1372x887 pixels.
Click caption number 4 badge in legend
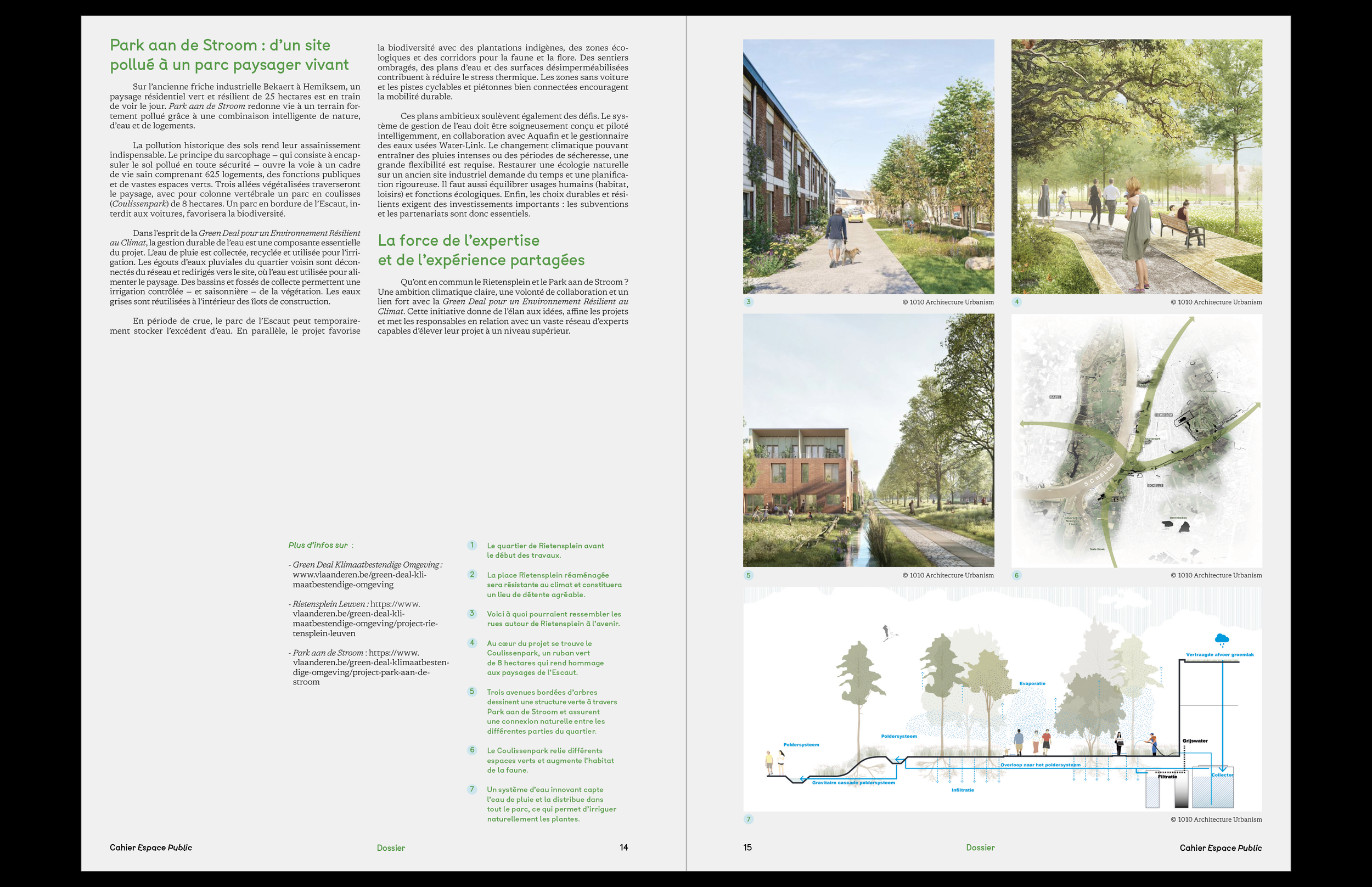471,643
